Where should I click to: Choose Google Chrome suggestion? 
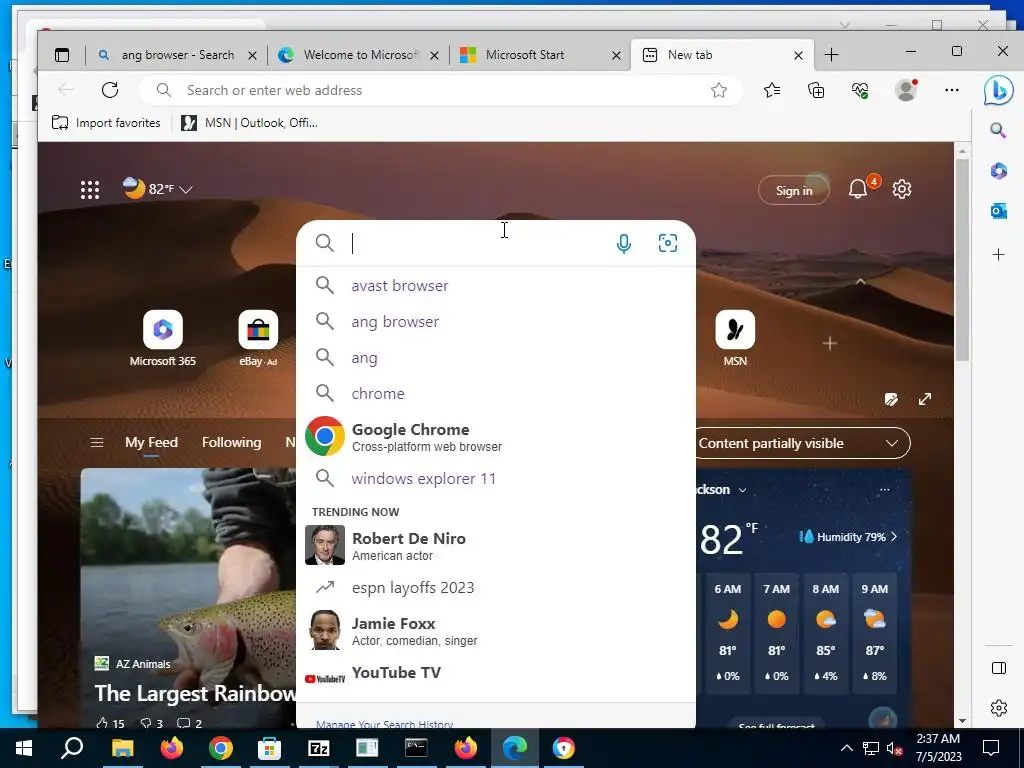click(x=496, y=436)
